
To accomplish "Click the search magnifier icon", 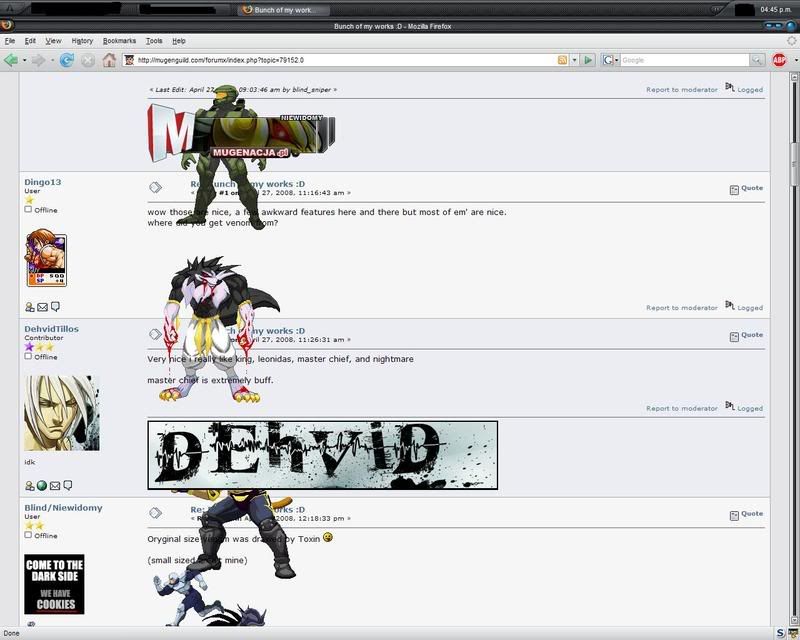I will (x=757, y=60).
